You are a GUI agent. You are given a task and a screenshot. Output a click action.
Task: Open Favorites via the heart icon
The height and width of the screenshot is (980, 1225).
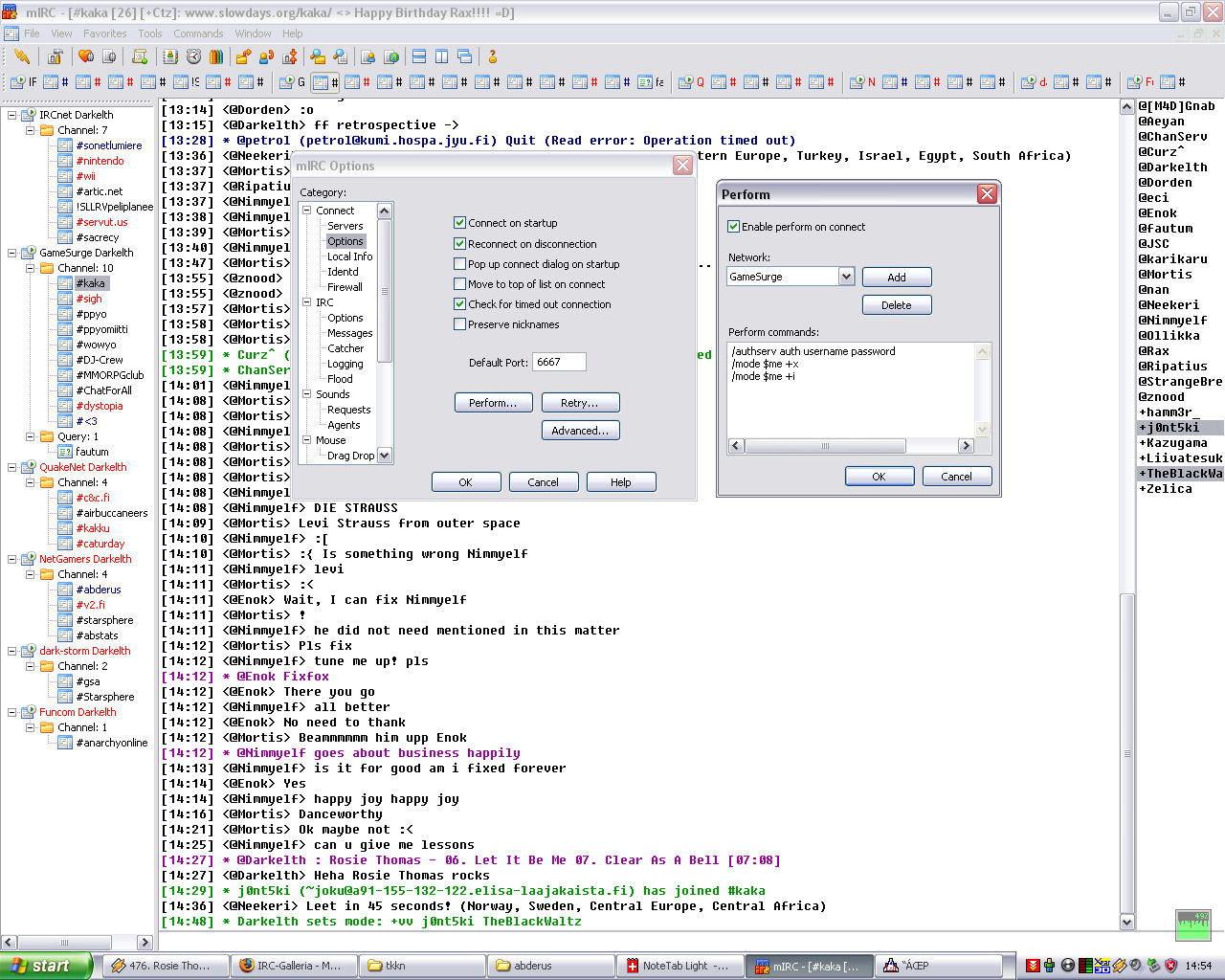pos(86,56)
